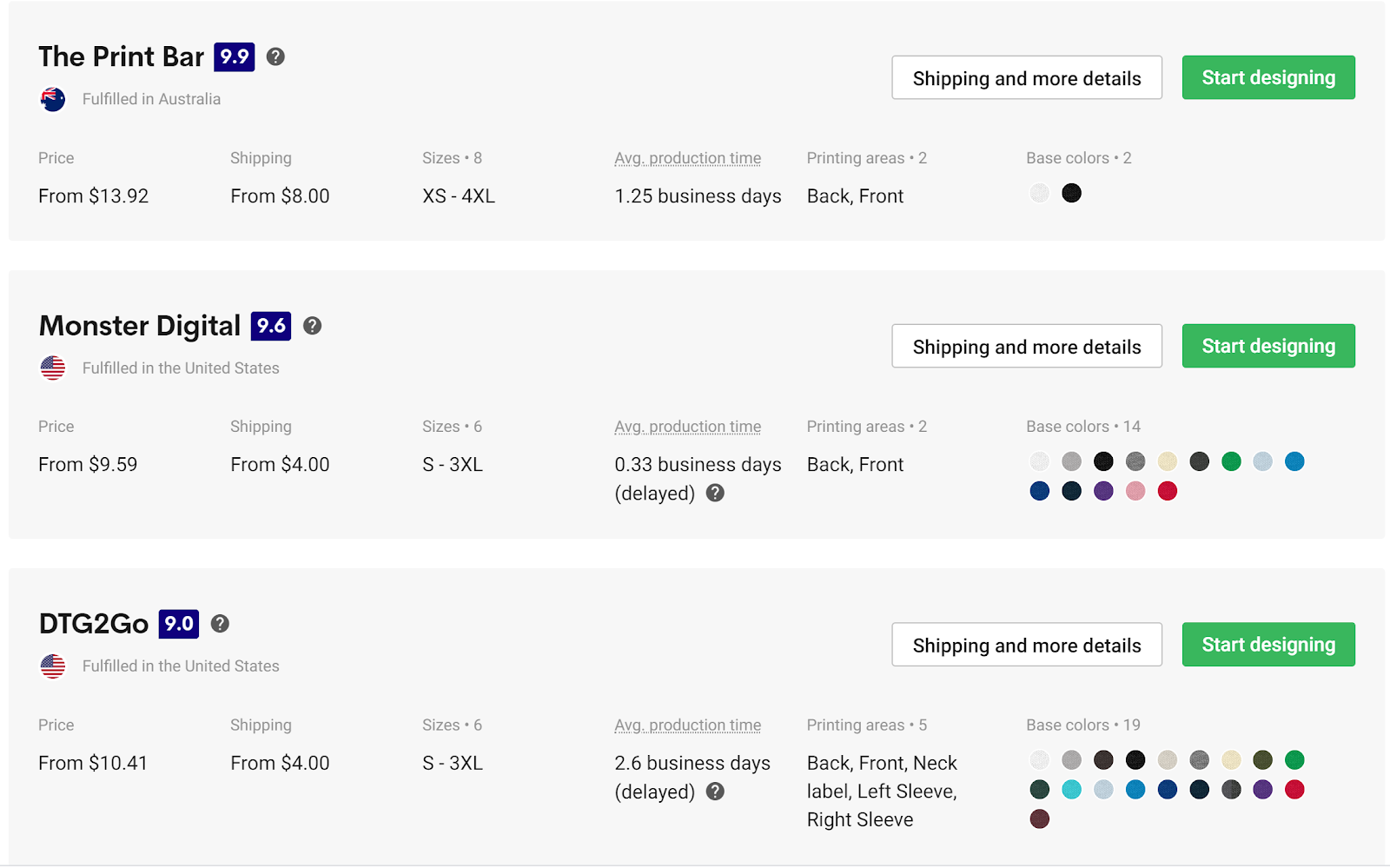Click the Monster Digital provider name
1390x868 pixels.
pyautogui.click(x=140, y=326)
